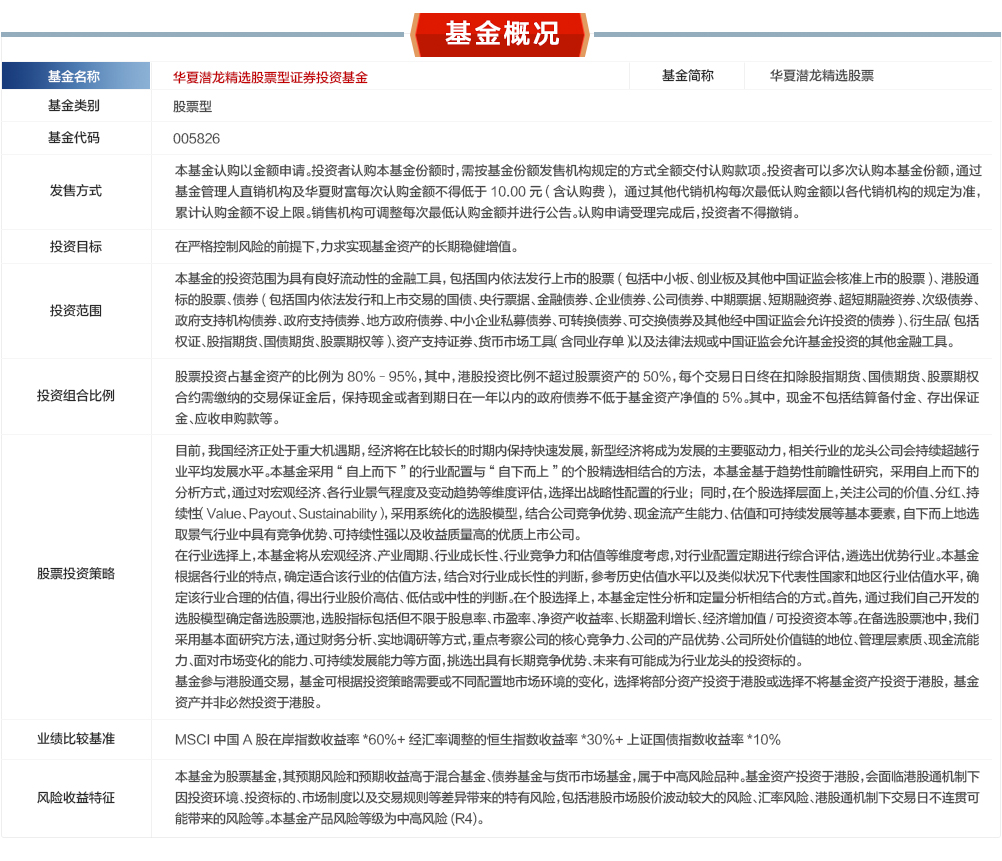Select the 股票型 fund type value
Viewport: 1002px width, 861px height.
192,106
